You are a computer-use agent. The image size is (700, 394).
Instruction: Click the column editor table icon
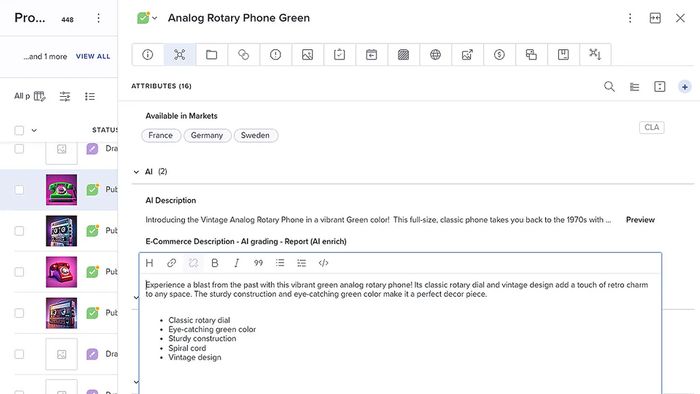pos(40,96)
